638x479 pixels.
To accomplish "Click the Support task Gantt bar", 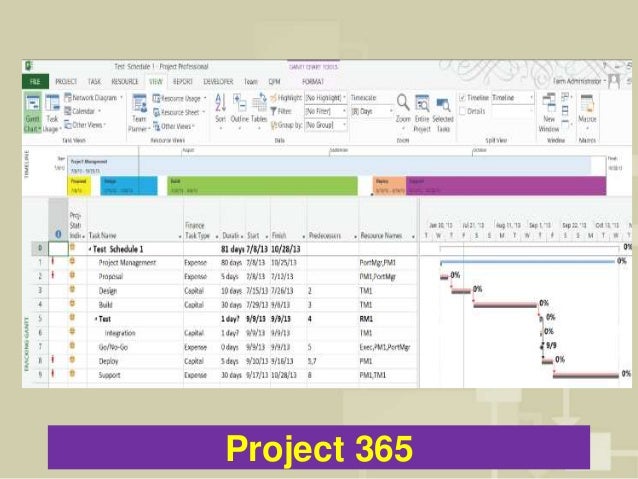I will point(586,375).
